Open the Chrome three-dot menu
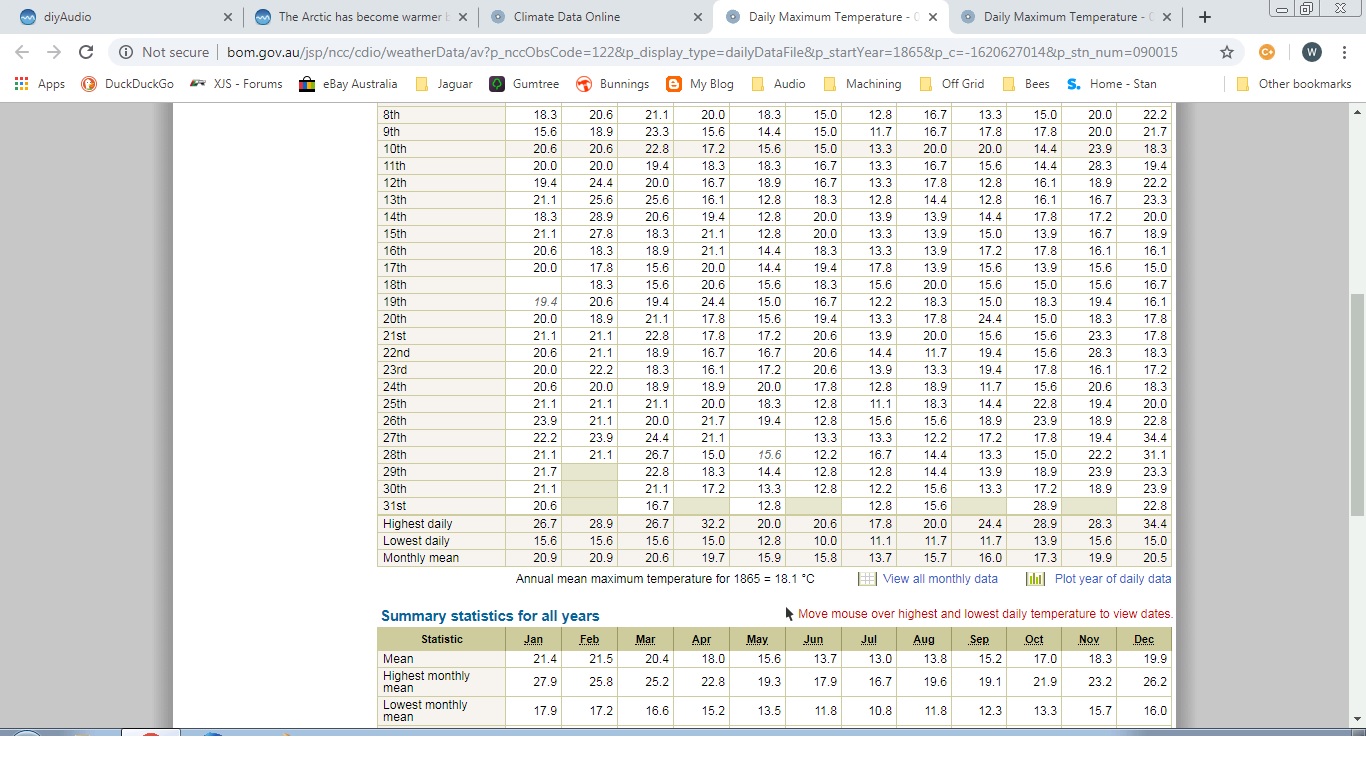The height and width of the screenshot is (768, 1366). 1344,52
